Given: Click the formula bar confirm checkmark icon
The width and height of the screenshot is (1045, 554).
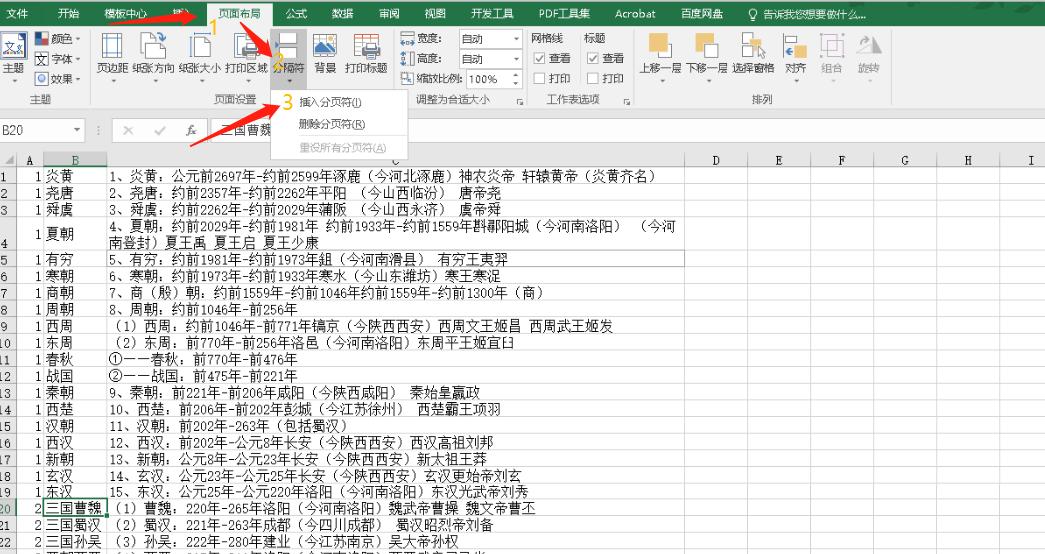Looking at the screenshot, I should click(160, 131).
